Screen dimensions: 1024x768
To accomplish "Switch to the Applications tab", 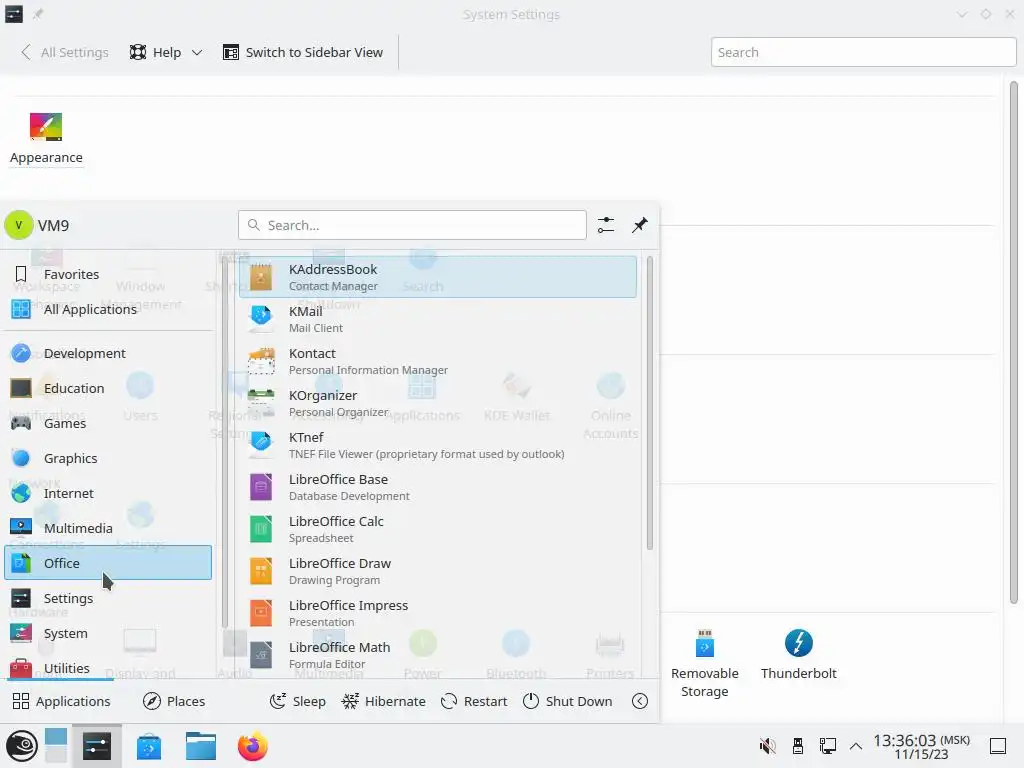I will click(x=61, y=701).
